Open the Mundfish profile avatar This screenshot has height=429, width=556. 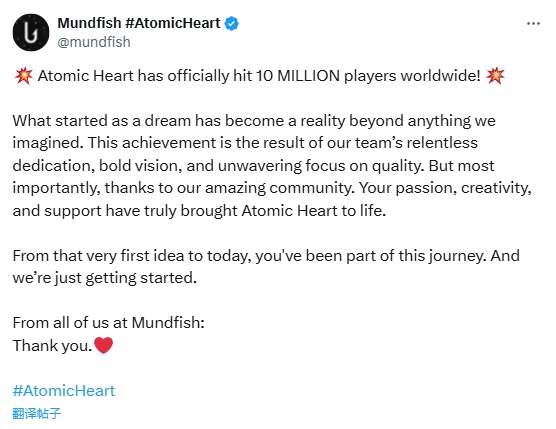(x=31, y=32)
